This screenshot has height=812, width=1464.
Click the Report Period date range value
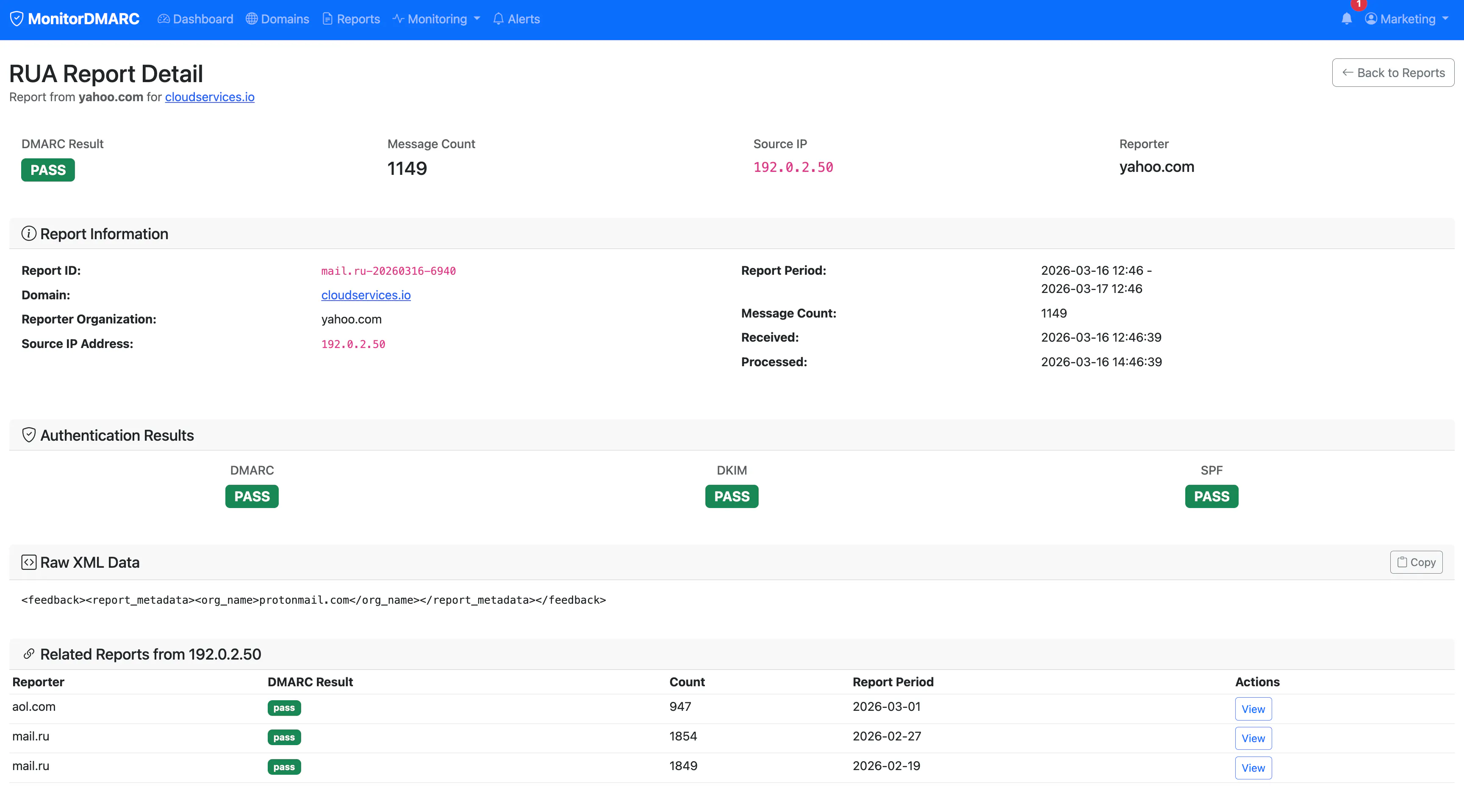(1096, 279)
